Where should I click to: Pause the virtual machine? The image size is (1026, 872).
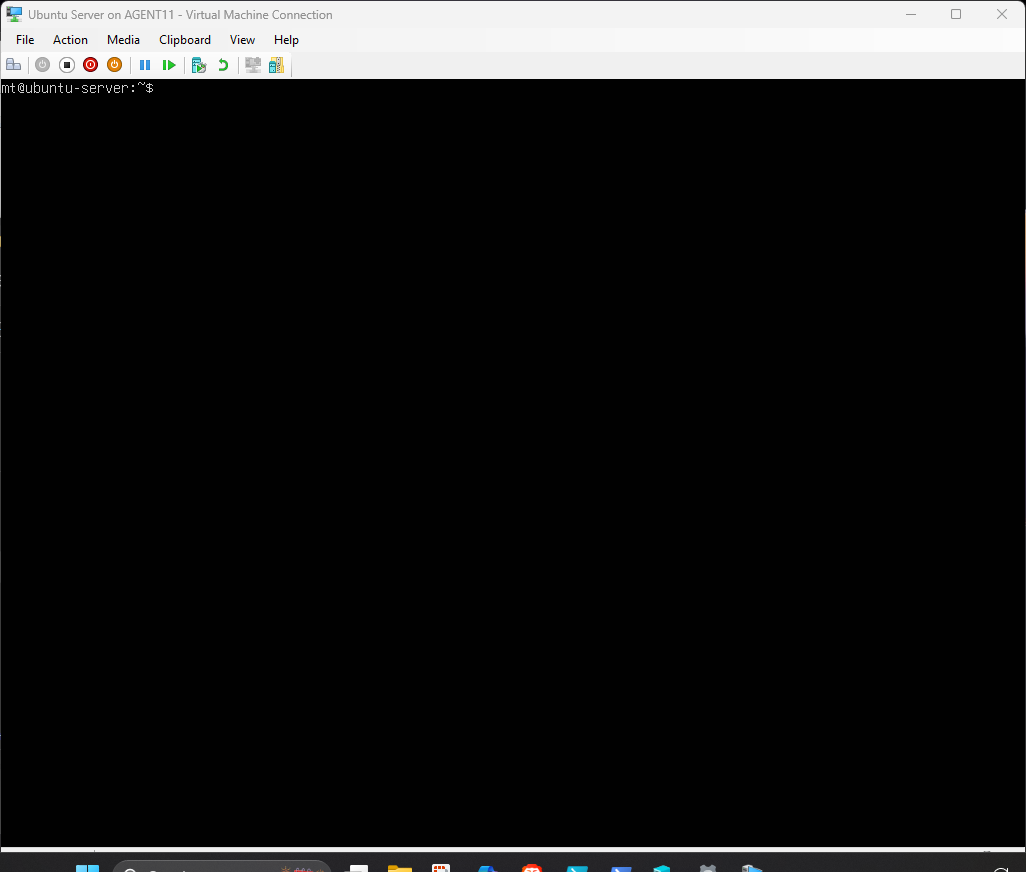pyautogui.click(x=145, y=65)
